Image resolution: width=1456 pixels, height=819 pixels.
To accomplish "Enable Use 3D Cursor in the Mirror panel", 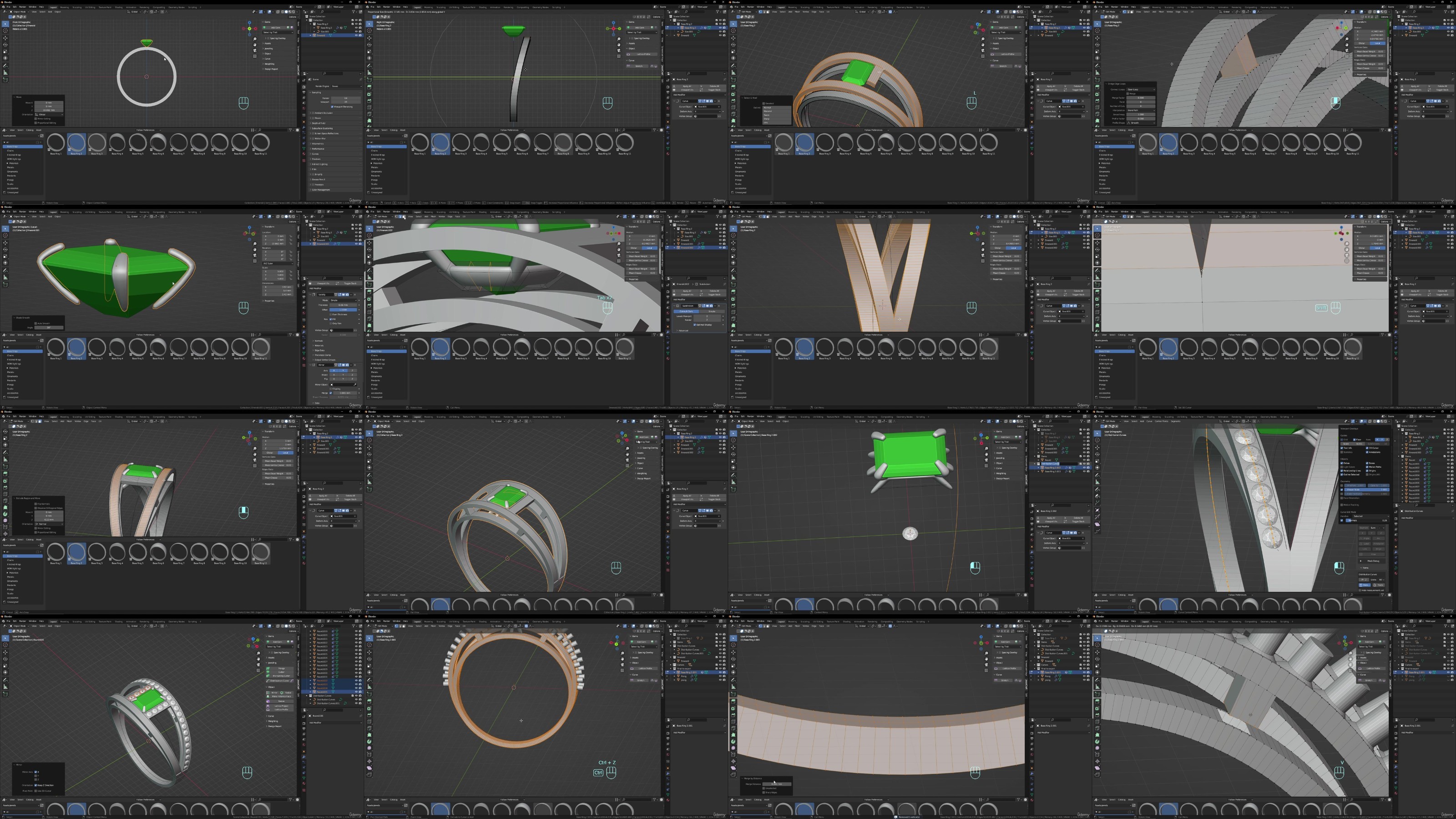I will click(35, 791).
